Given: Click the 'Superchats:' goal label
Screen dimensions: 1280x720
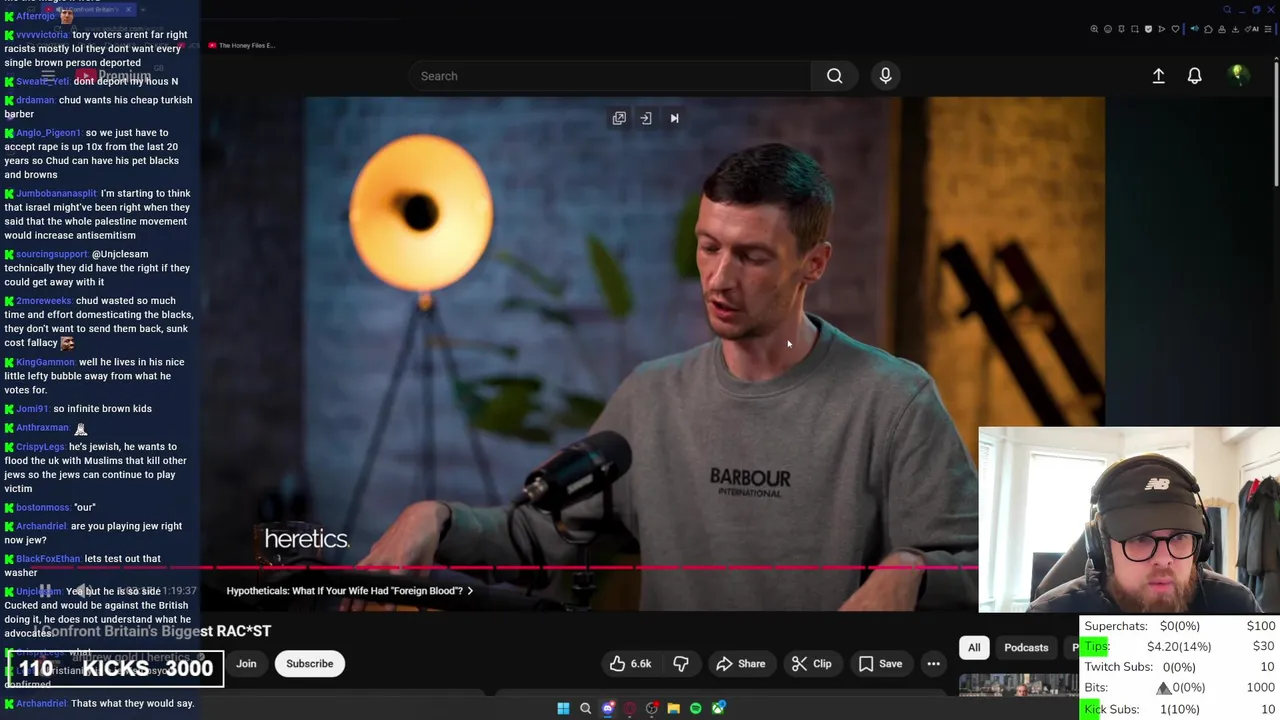Looking at the screenshot, I should point(1116,626).
